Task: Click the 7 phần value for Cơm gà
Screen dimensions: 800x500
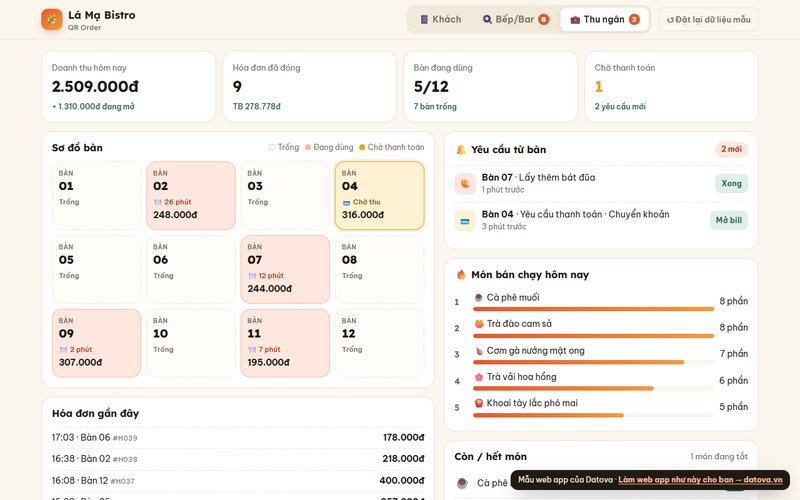Action: pos(734,354)
